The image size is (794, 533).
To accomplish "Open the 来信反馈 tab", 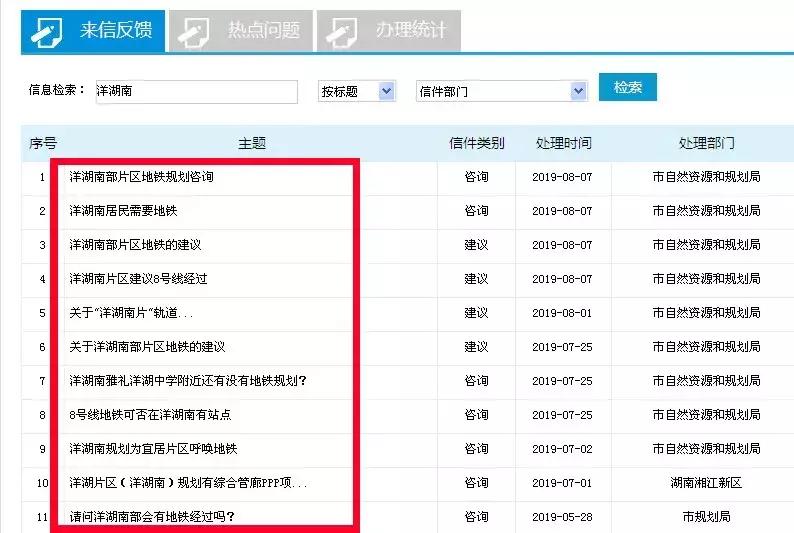I will (93, 31).
